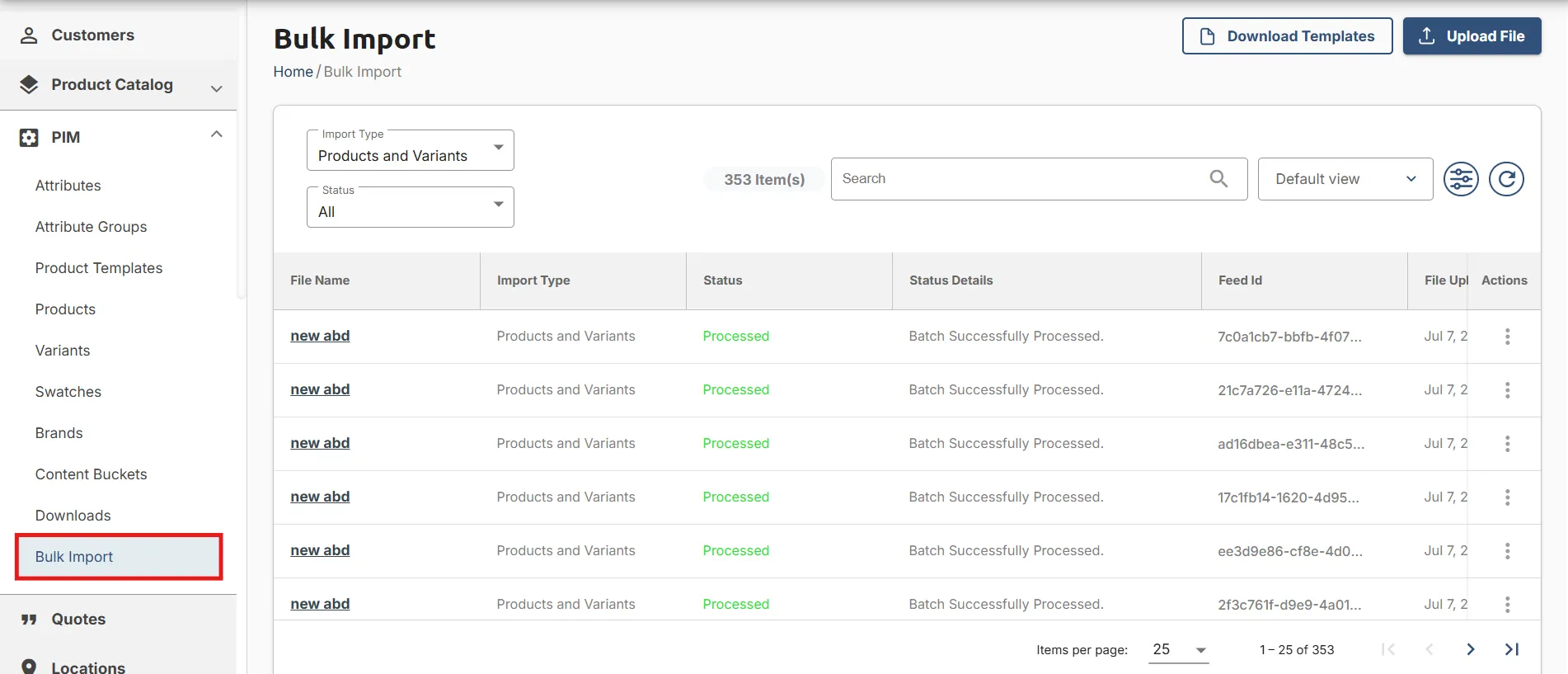Open actions menu for feed ad16dbea-e311-48c5
The width and height of the screenshot is (1568, 674).
tap(1507, 444)
